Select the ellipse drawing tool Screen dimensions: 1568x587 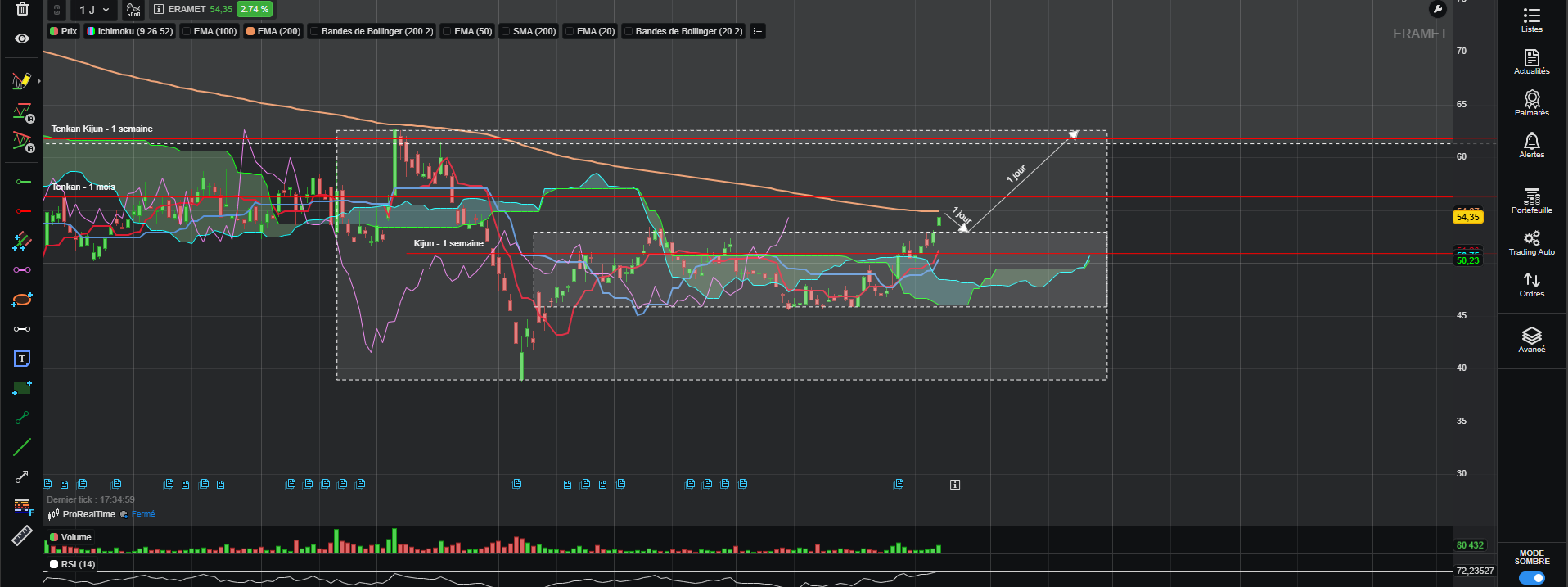point(22,300)
